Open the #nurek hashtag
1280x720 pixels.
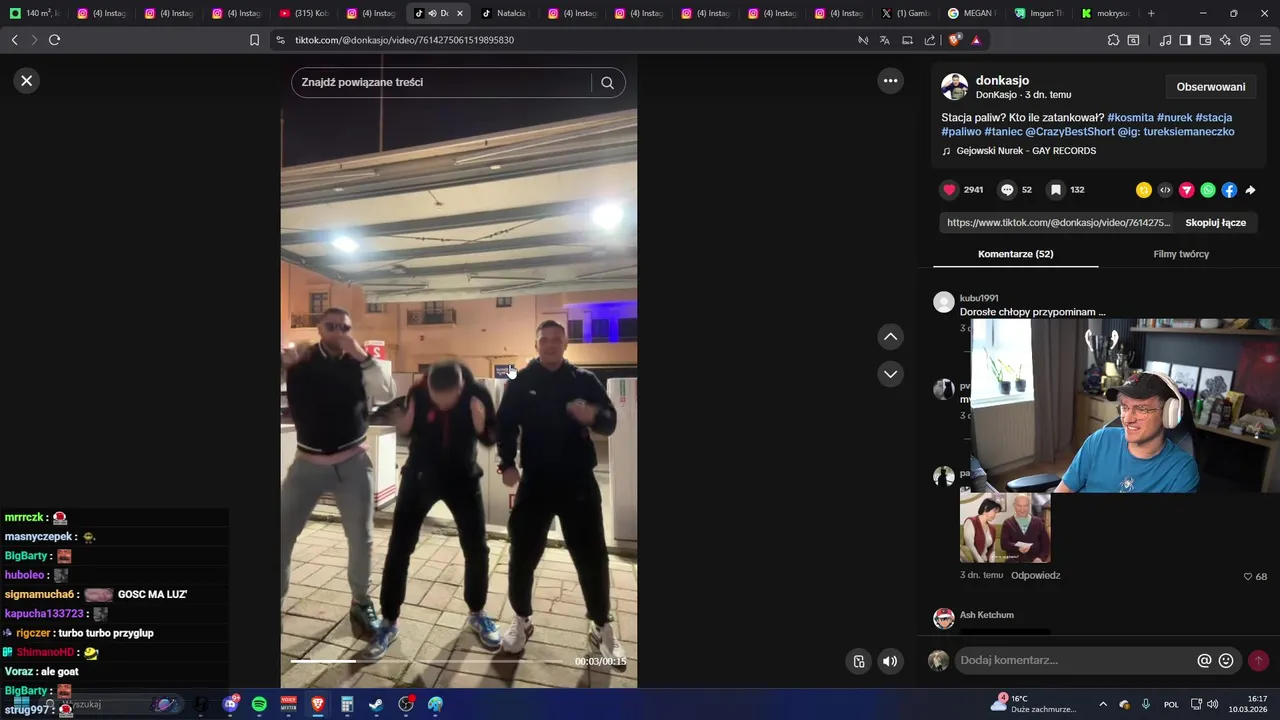pyautogui.click(x=1174, y=118)
